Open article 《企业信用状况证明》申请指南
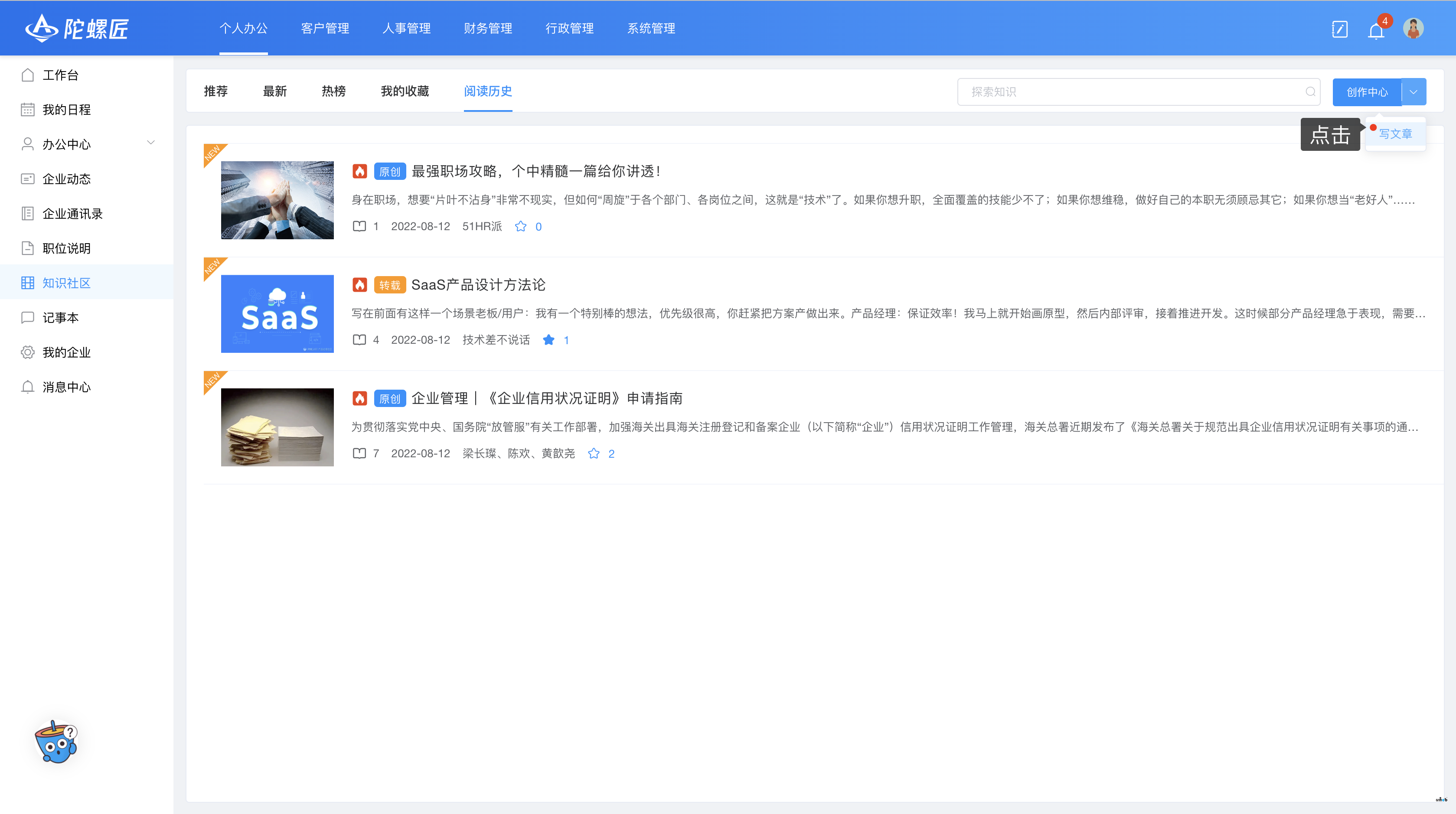 pyautogui.click(x=547, y=398)
